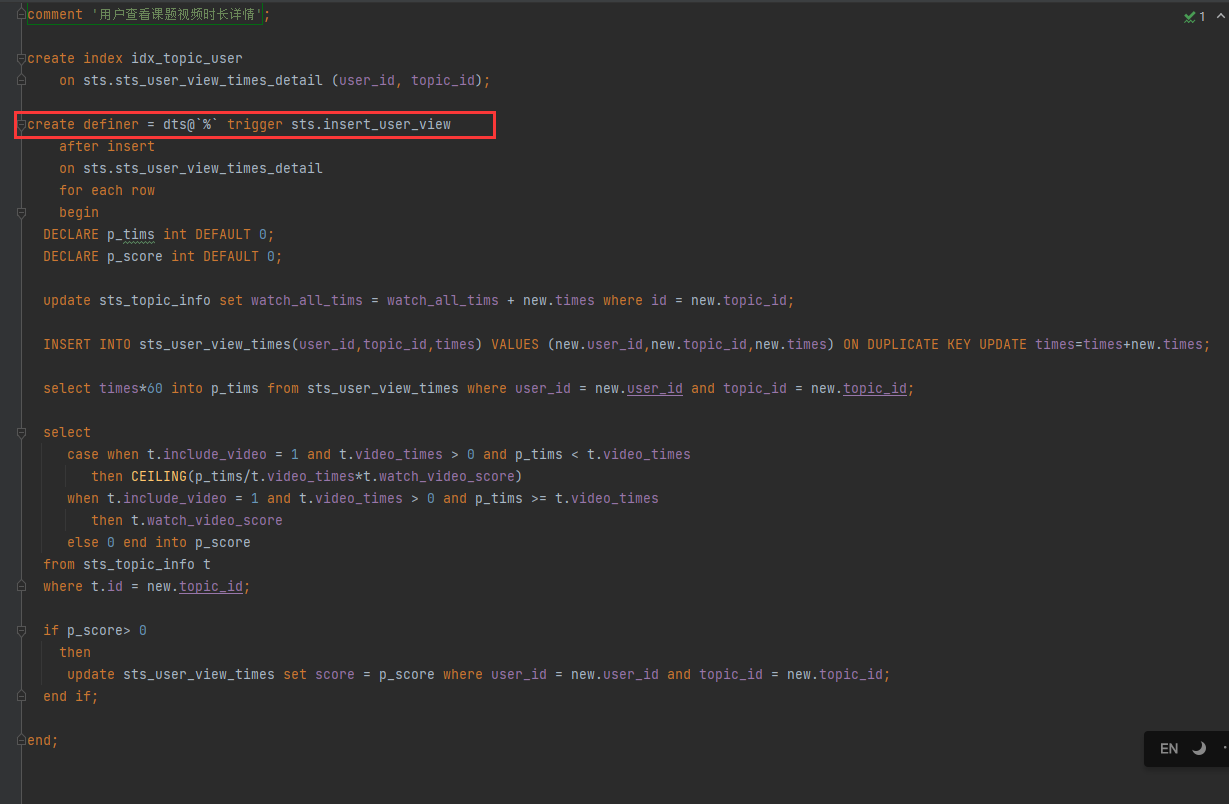The height and width of the screenshot is (804, 1229).
Task: Collapse the select case statement fold
Action: tap(21, 432)
